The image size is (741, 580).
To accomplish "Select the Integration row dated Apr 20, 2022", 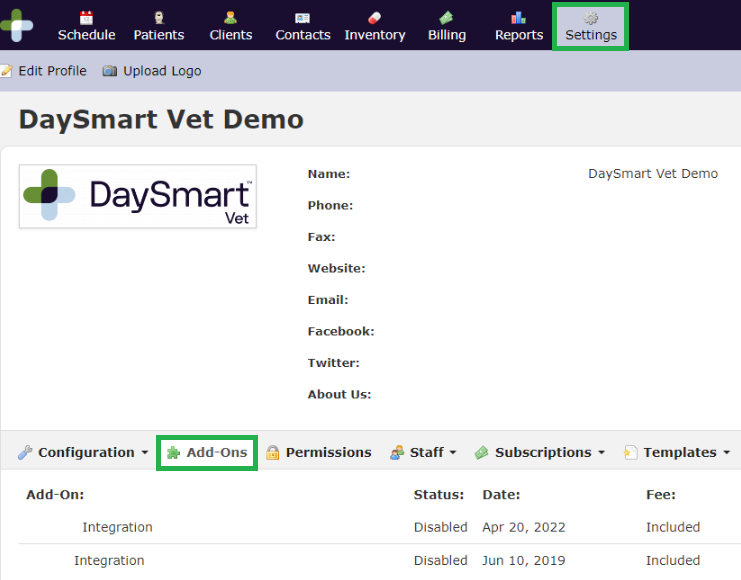I will pos(118,527).
